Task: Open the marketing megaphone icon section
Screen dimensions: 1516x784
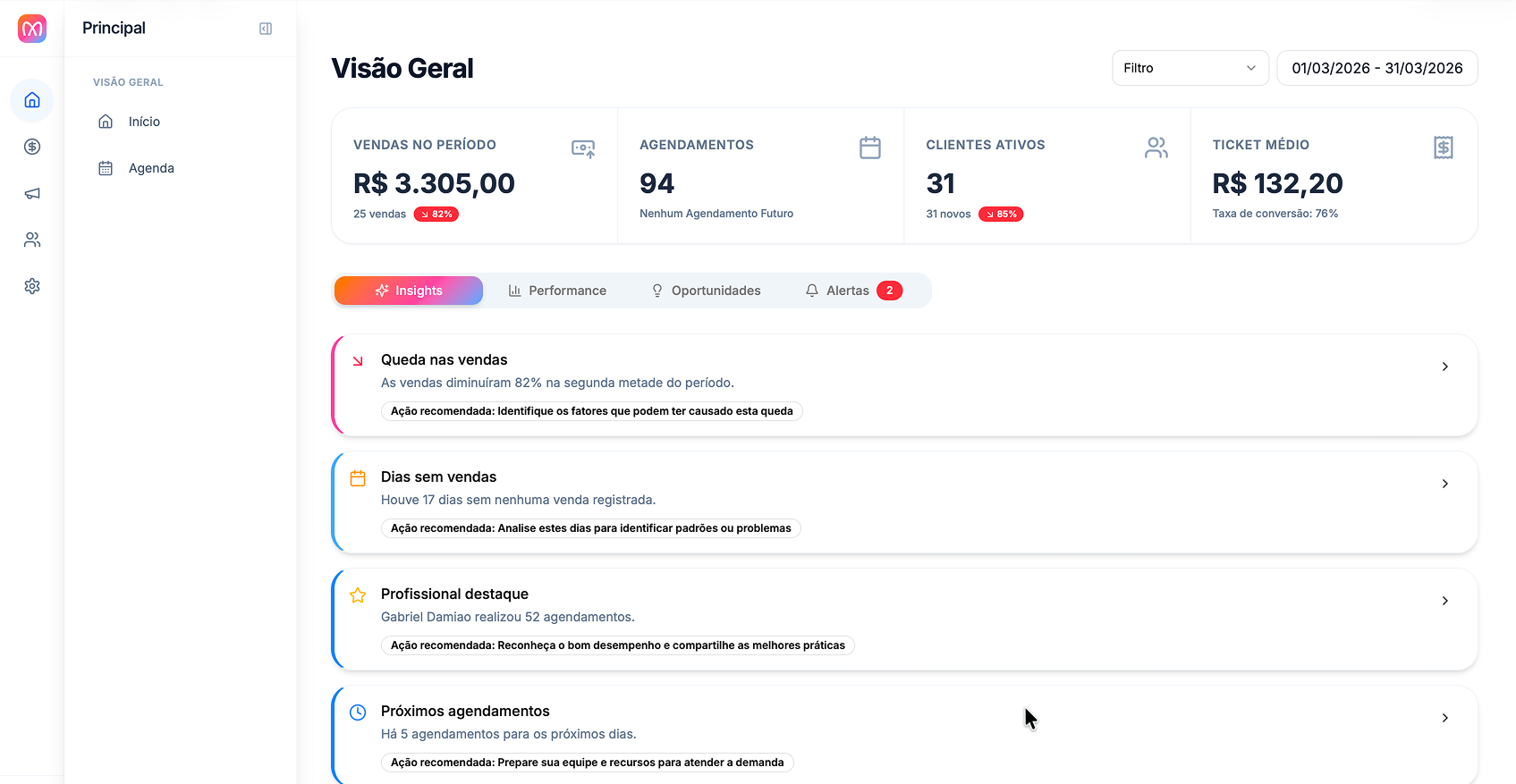Action: click(32, 193)
